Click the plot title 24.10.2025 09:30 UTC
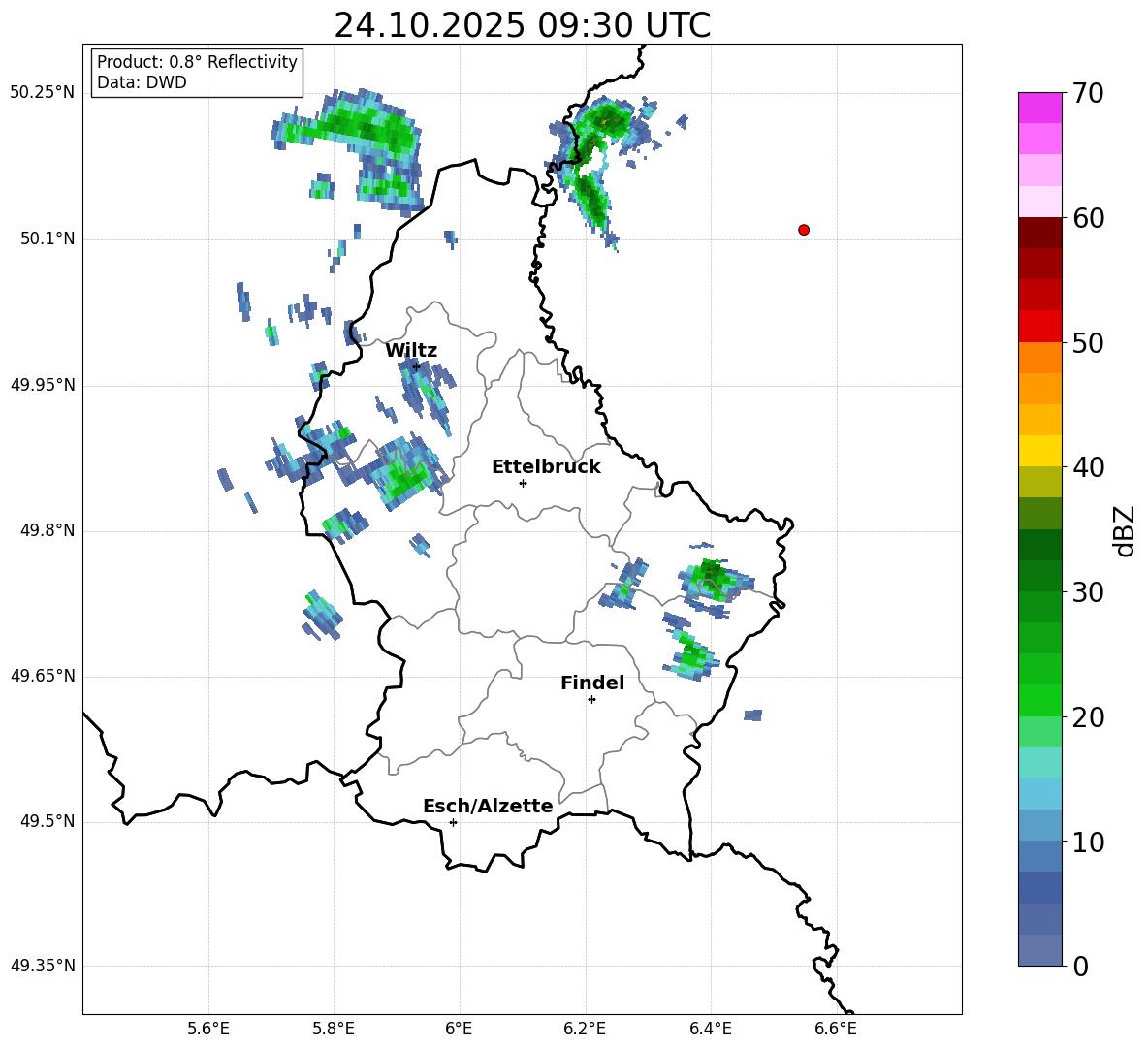 [x=522, y=26]
